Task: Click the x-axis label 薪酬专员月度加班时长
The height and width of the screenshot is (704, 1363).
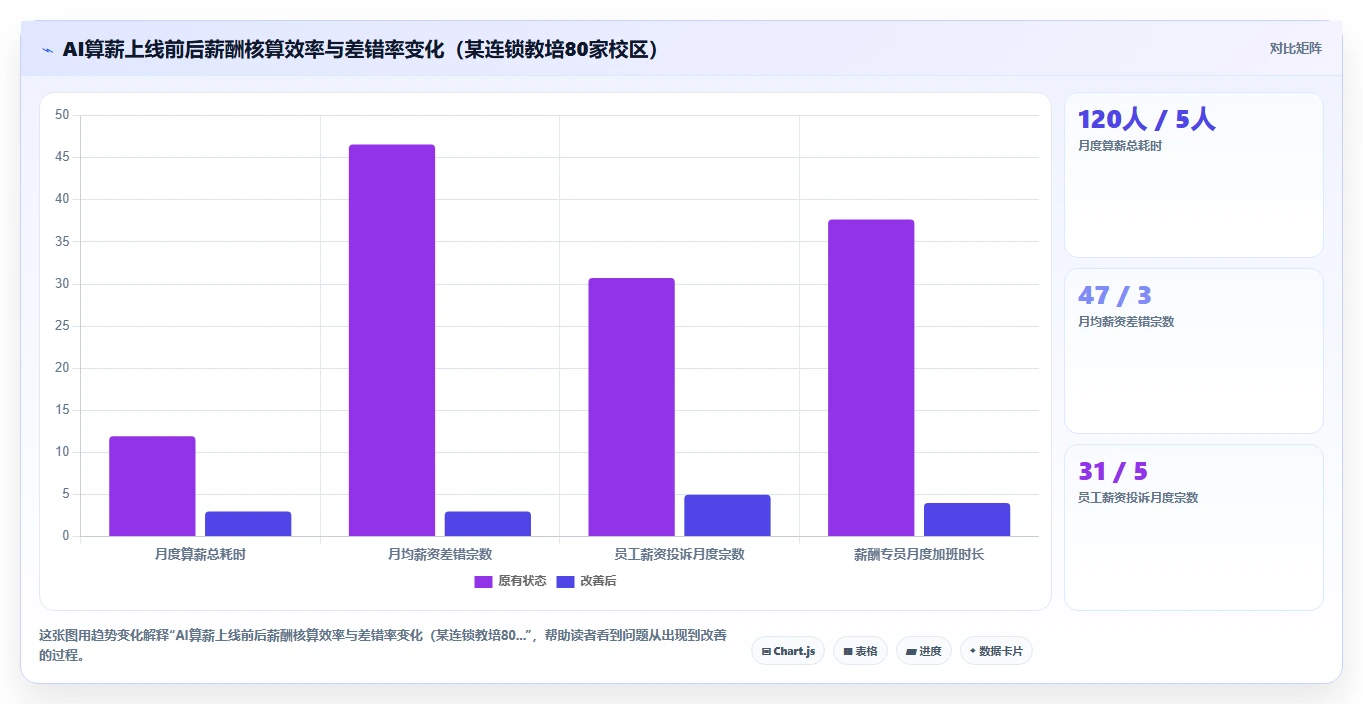Action: pos(919,554)
